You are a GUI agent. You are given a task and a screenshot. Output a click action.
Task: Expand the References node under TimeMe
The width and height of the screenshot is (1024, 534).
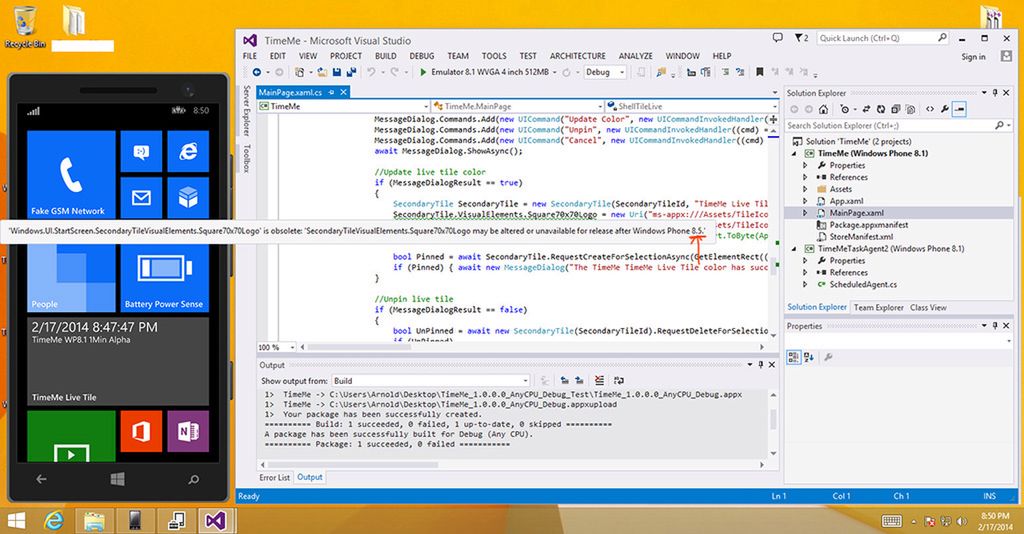point(806,177)
